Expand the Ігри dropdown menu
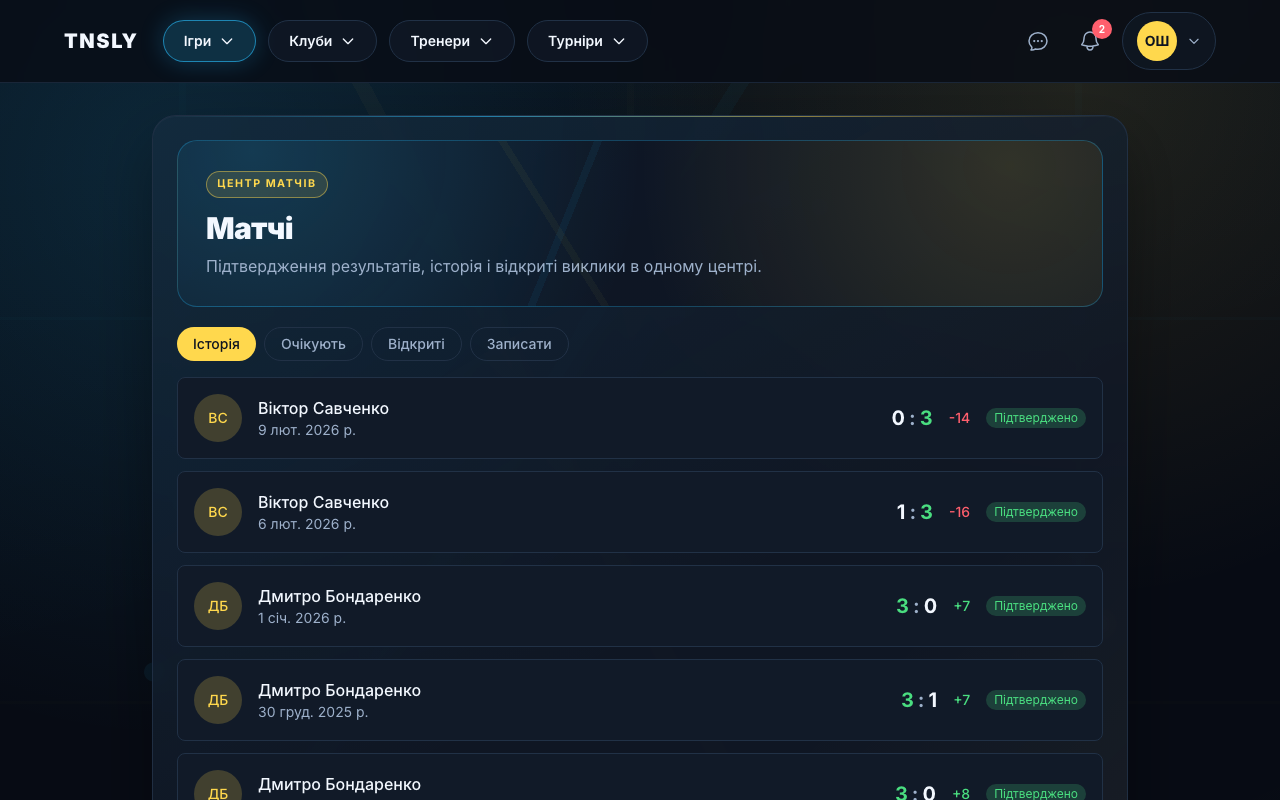This screenshot has width=1280, height=800. click(209, 41)
